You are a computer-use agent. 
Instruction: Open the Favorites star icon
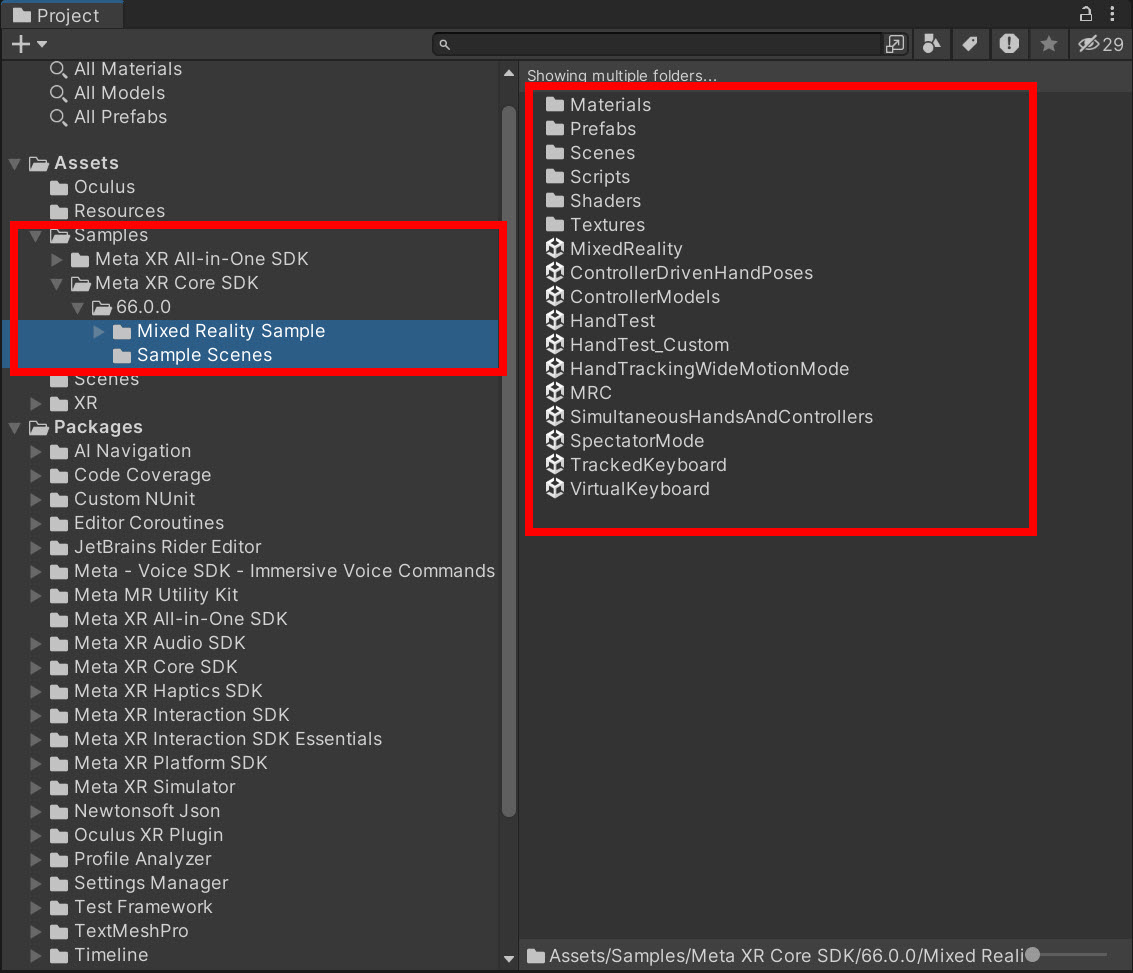[x=1048, y=44]
